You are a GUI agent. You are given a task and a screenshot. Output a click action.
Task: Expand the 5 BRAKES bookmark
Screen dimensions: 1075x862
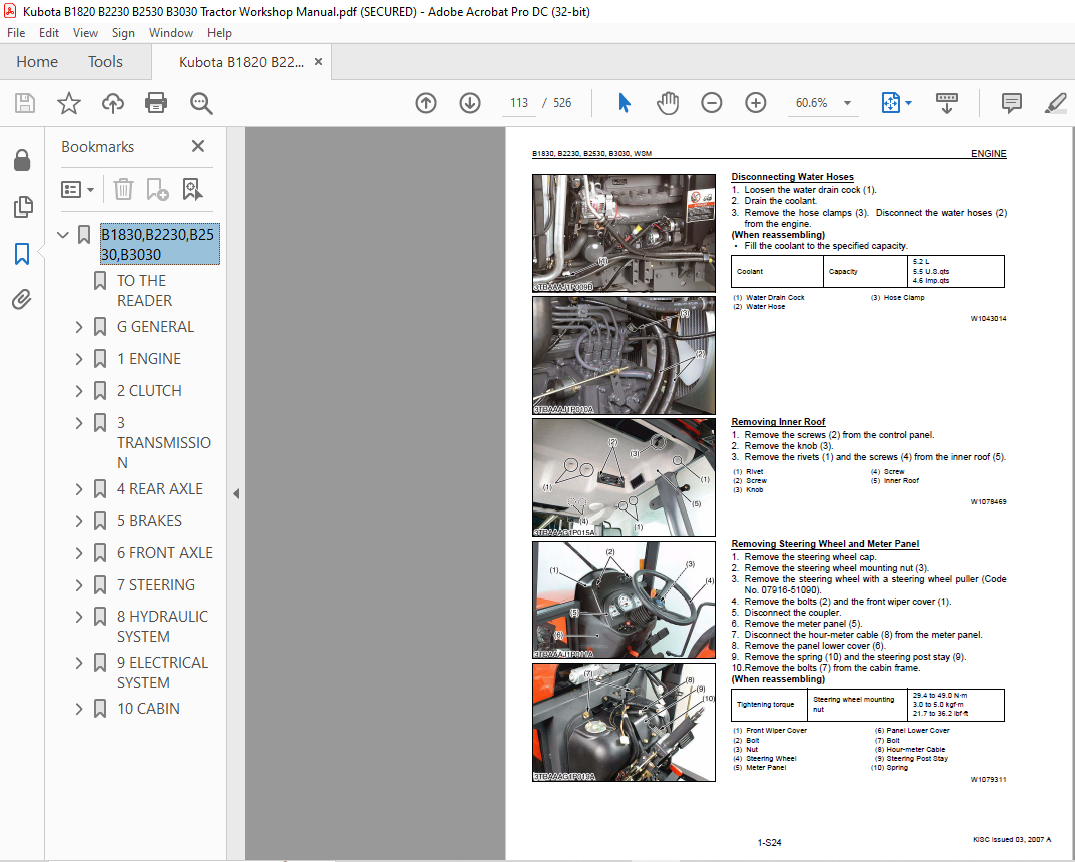pos(79,521)
